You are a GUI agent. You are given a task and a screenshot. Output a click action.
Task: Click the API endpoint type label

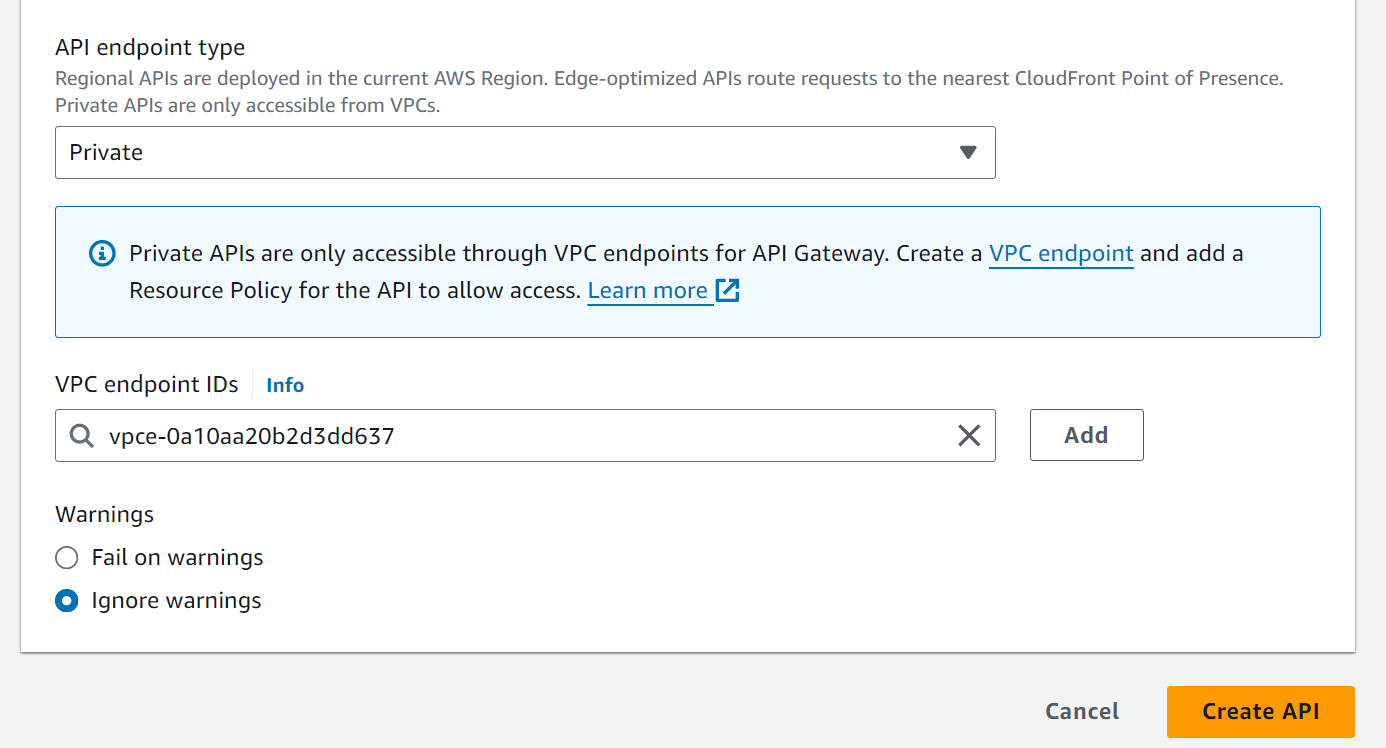(150, 47)
